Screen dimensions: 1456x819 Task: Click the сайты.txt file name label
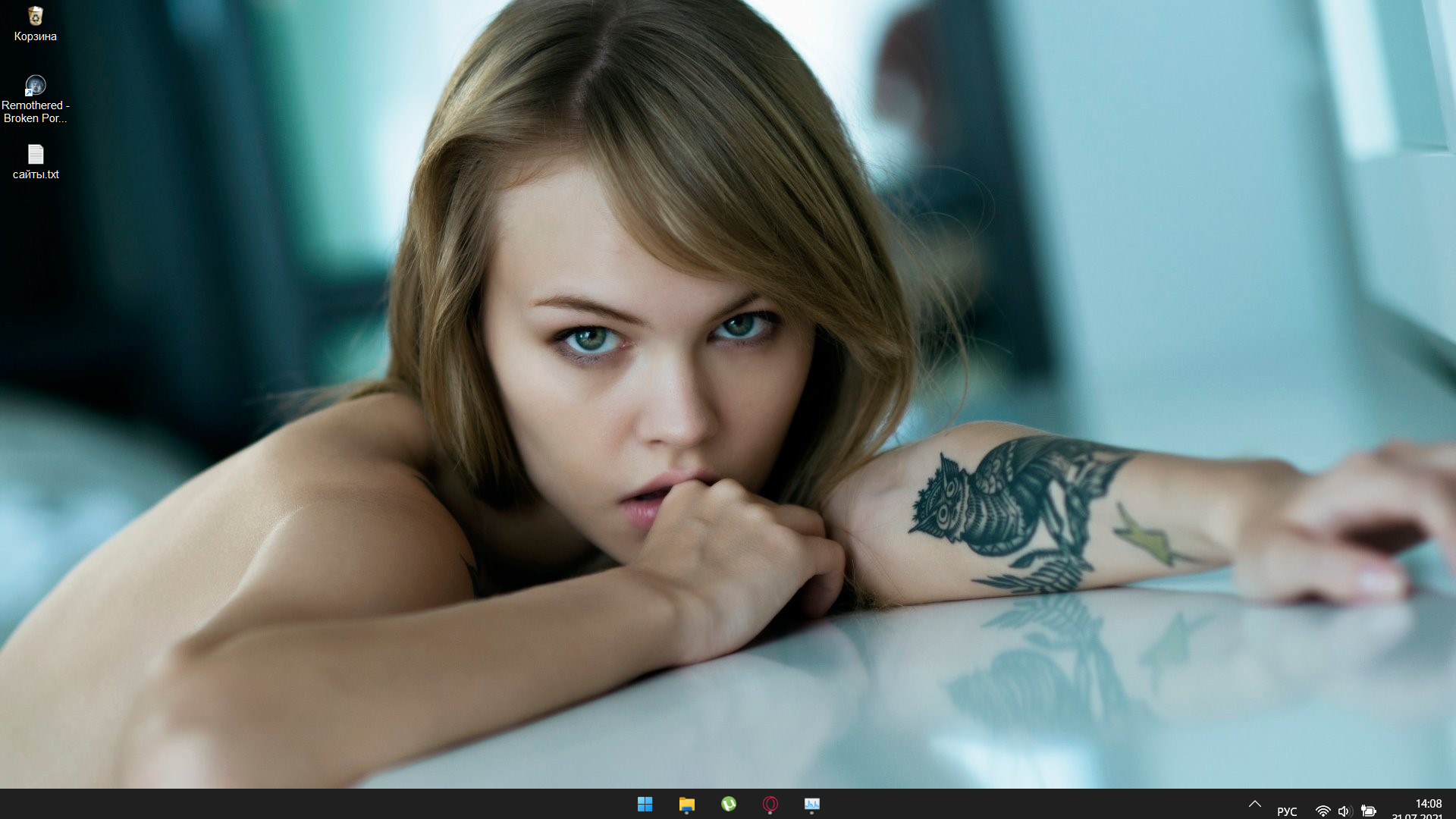(35, 174)
